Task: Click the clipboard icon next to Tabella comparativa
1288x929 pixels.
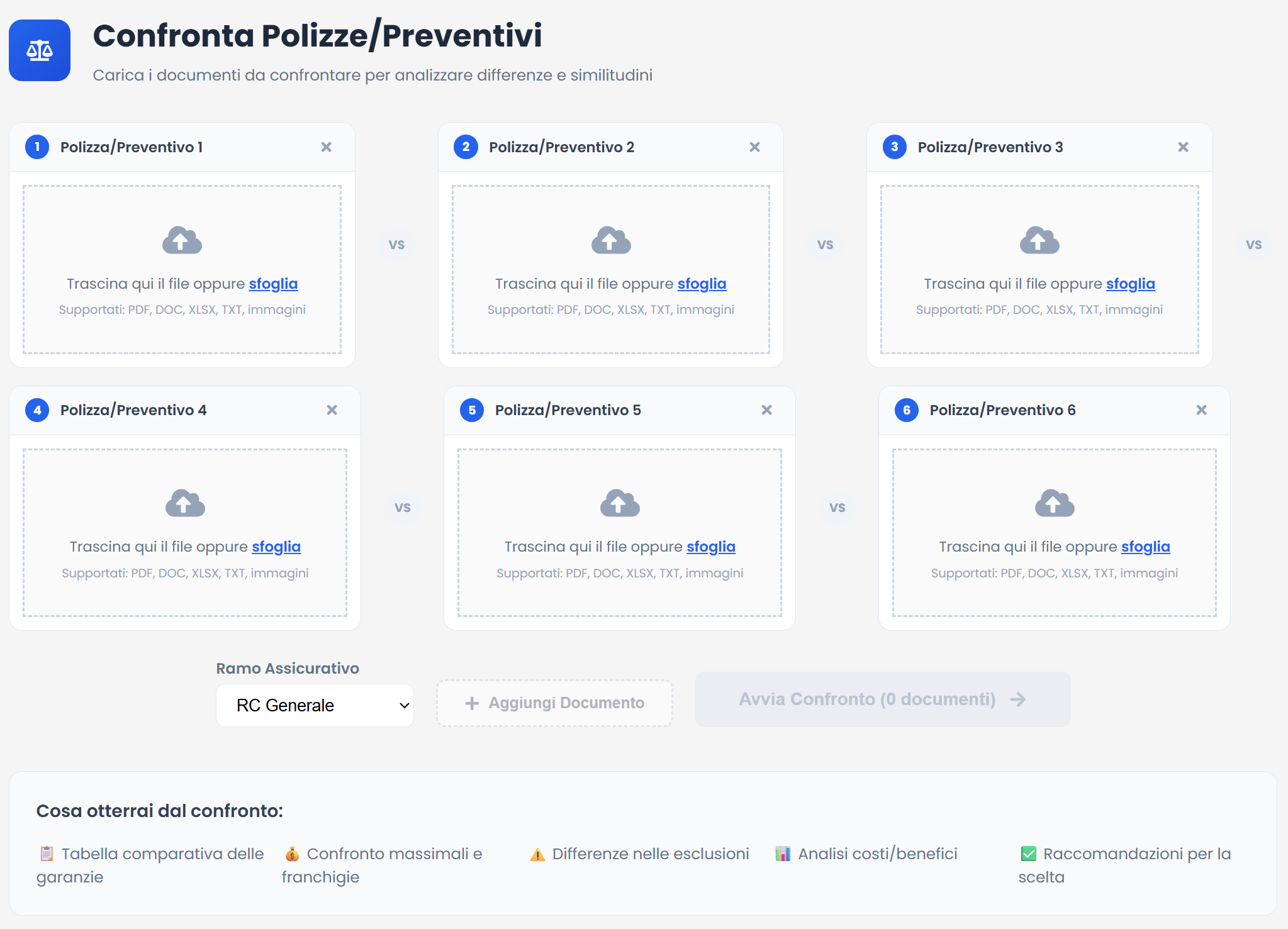Action: 45,854
